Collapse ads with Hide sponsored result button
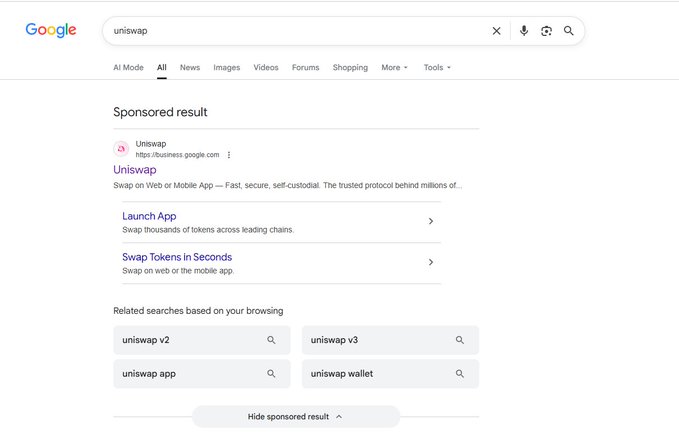The width and height of the screenshot is (679, 439). point(296,416)
